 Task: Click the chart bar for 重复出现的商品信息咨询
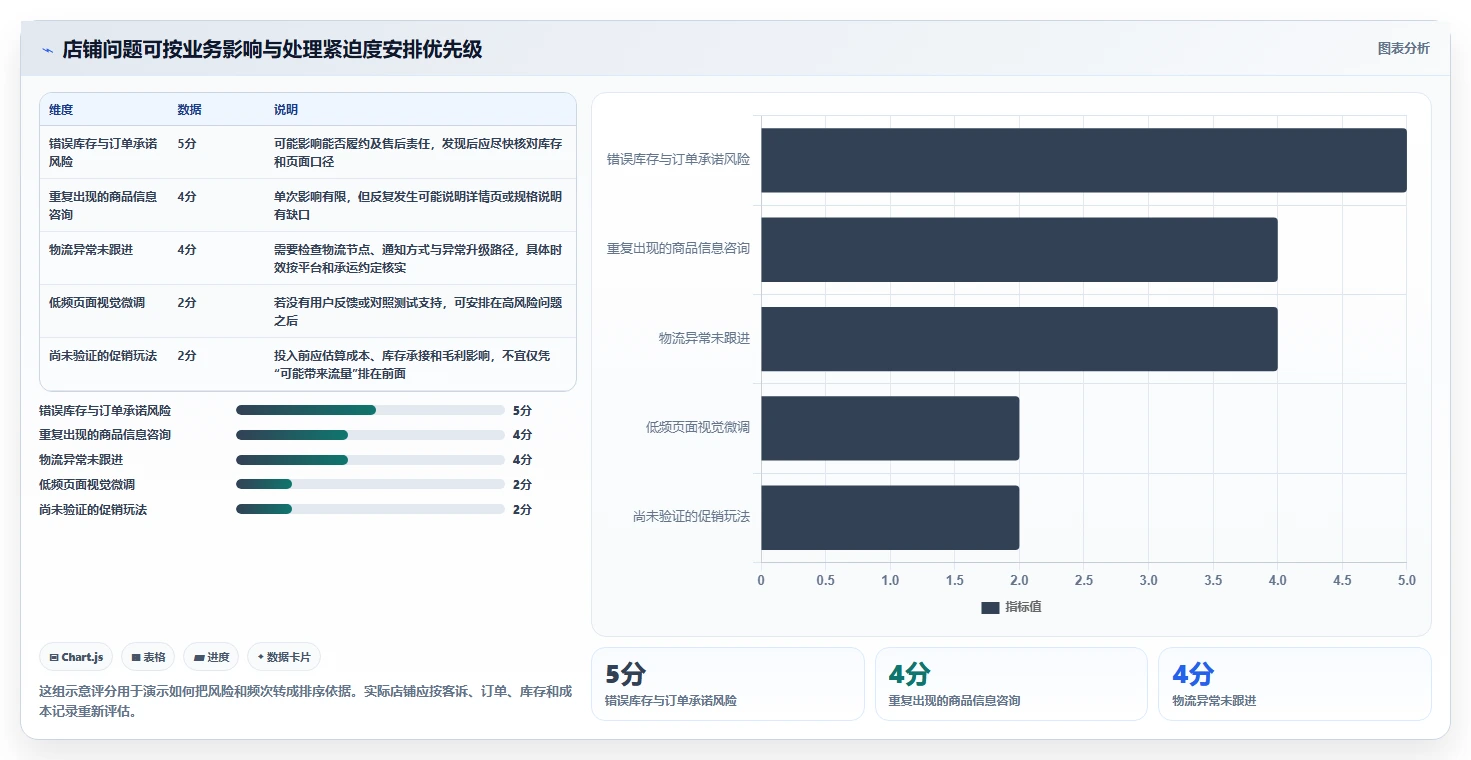click(x=1019, y=249)
